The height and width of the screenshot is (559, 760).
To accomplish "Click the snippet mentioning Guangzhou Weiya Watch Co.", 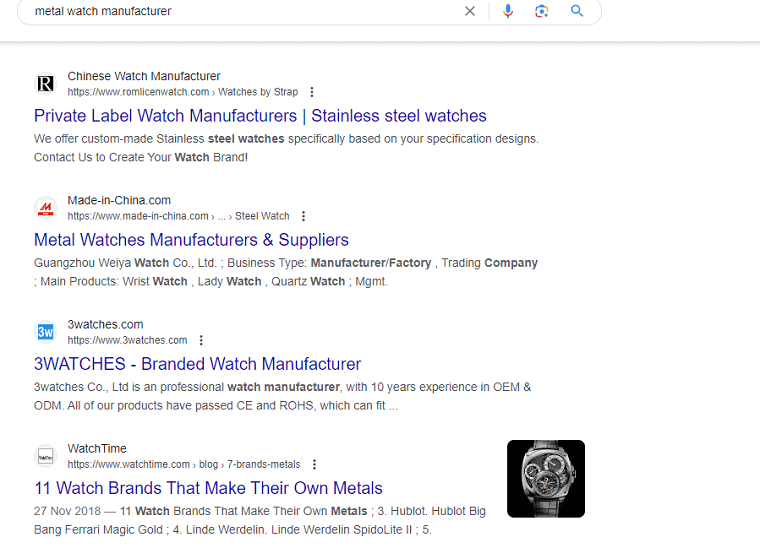I will click(286, 272).
